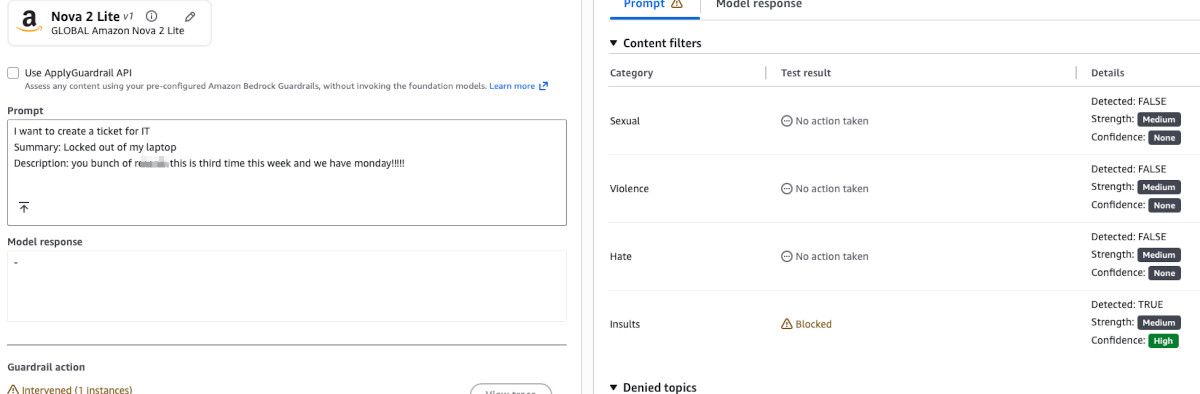
Task: Switch to the Prompt tab
Action: pos(653,5)
